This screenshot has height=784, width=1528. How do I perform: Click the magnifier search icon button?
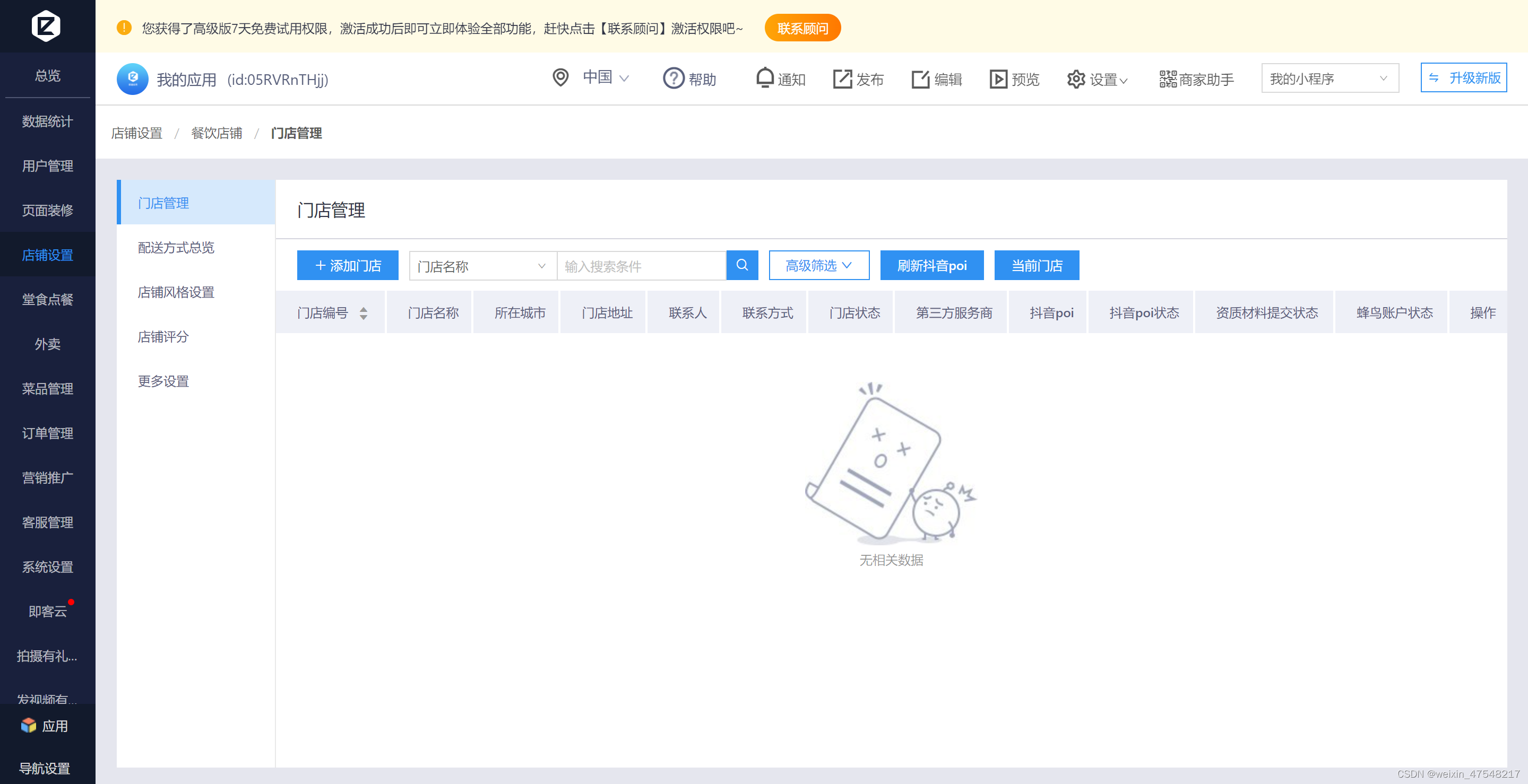(741, 265)
